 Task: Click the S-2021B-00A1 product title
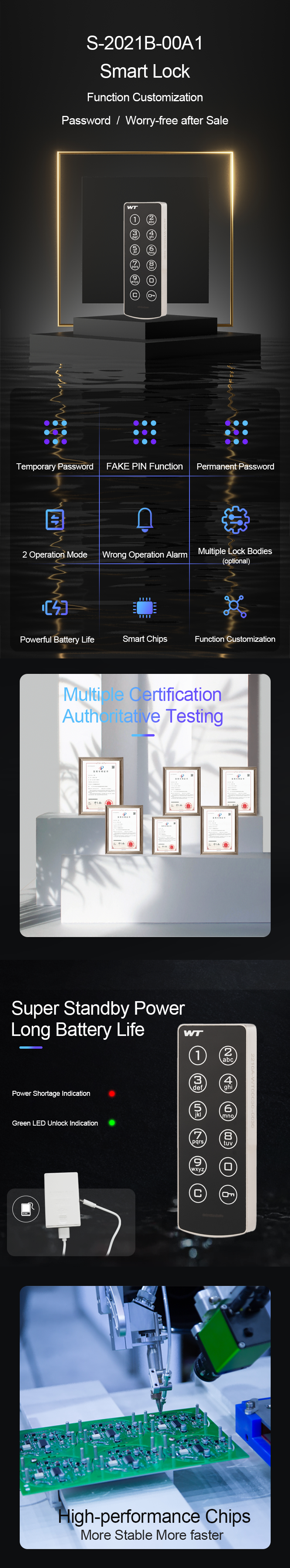click(x=145, y=43)
